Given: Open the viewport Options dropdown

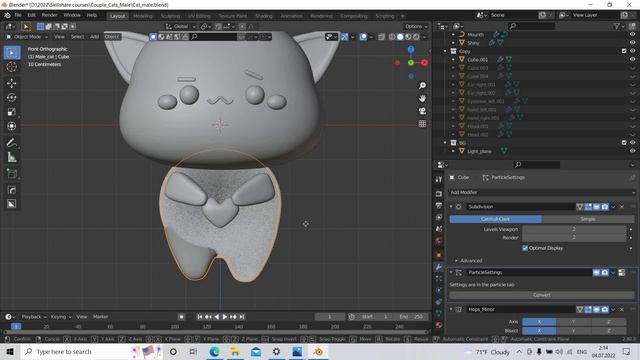Looking at the screenshot, I should click(x=416, y=26).
